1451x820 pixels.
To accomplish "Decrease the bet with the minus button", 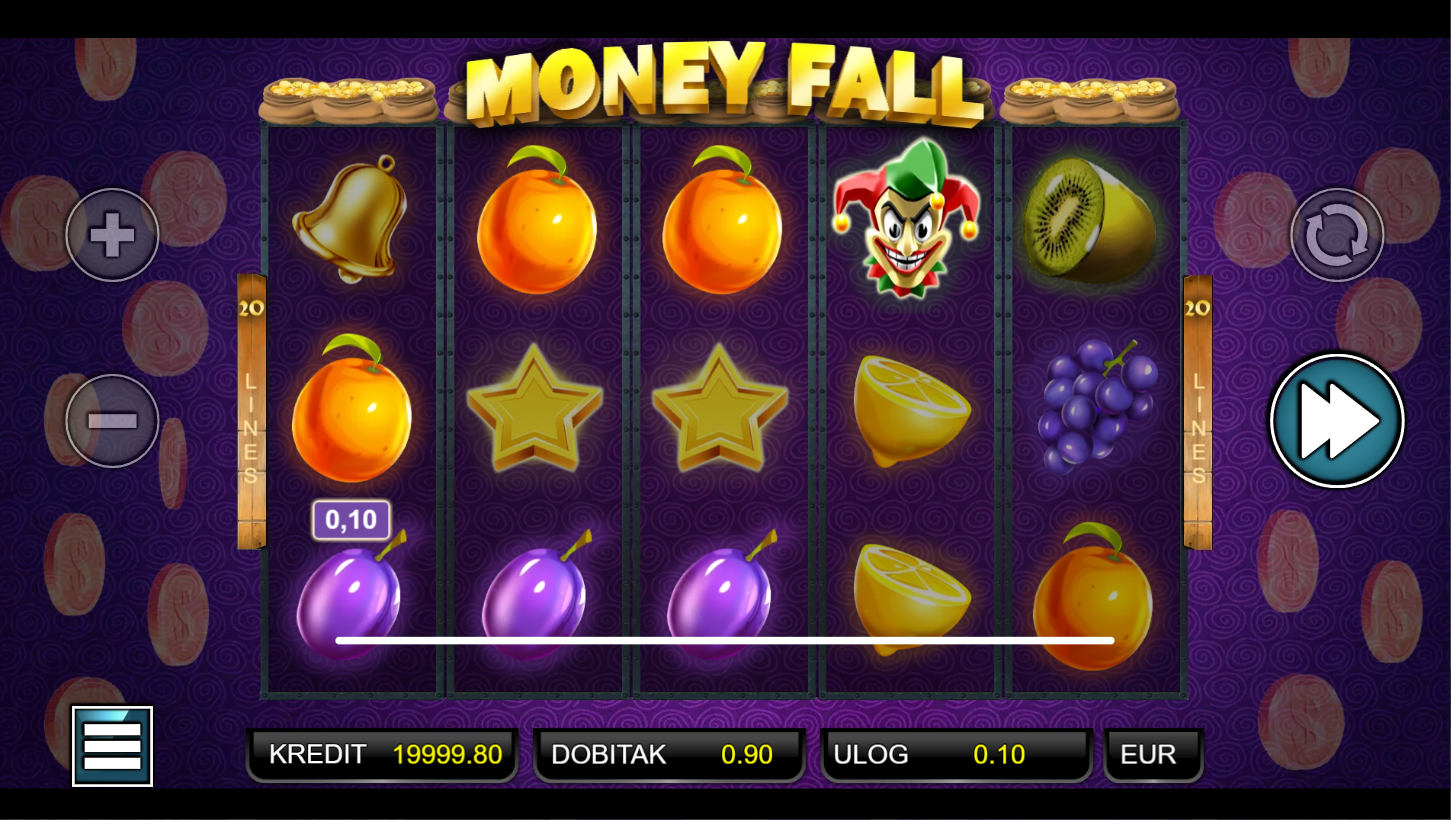I will point(112,420).
